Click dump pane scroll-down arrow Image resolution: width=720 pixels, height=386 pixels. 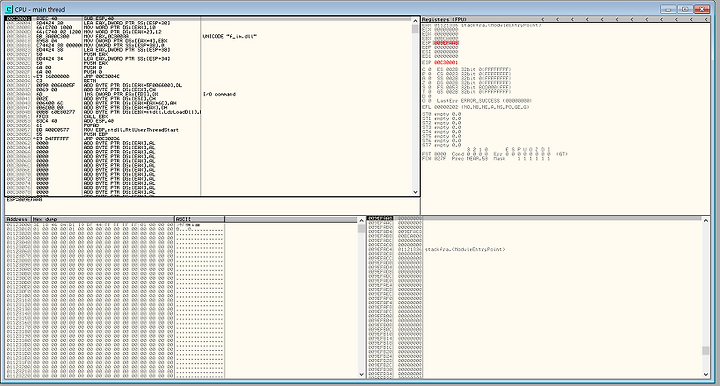coord(361,375)
